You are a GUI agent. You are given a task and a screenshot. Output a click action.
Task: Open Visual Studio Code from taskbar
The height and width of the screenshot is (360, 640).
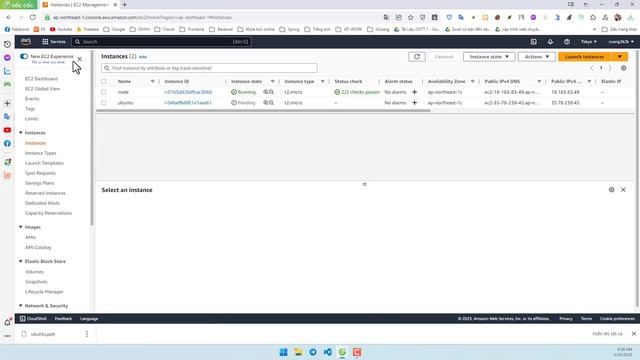[x=327, y=352]
